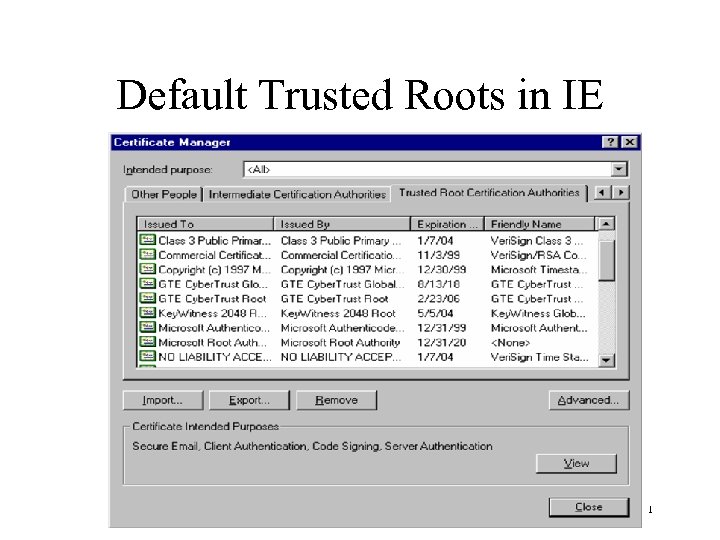The width and height of the screenshot is (720, 540).
Task: Select 'Copyright (c) 1997 M...' Issued To entry
Action: pos(214,270)
